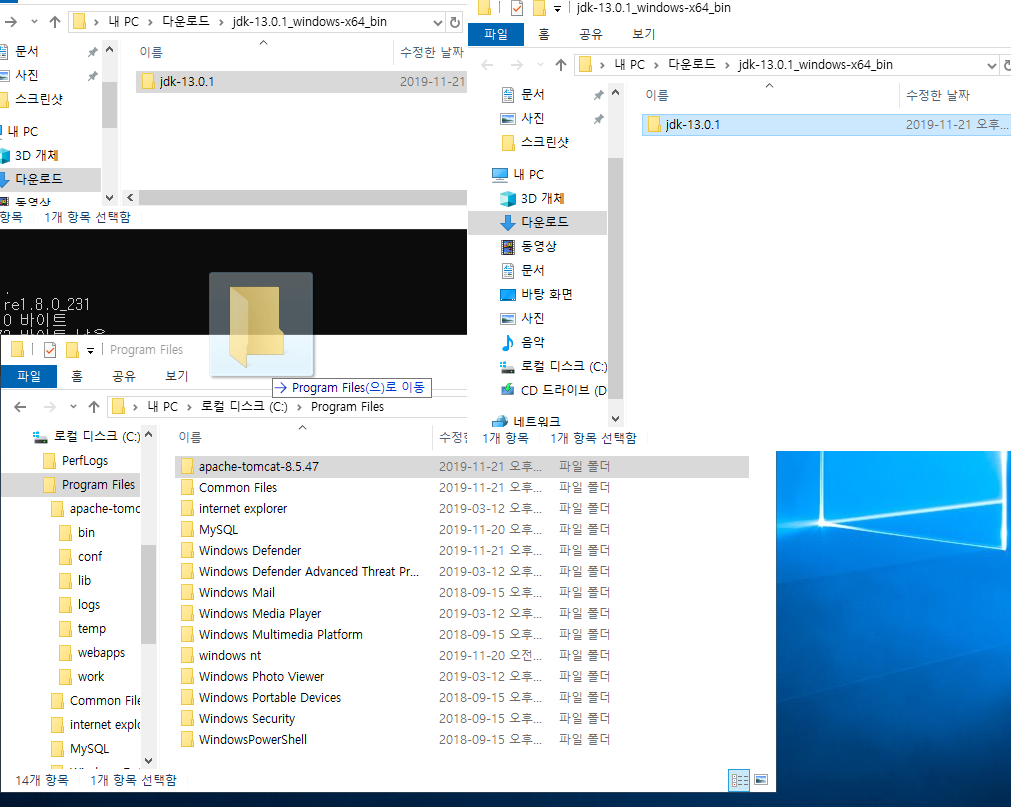
Task: Go up one folder in Program Files window
Action: click(94, 407)
